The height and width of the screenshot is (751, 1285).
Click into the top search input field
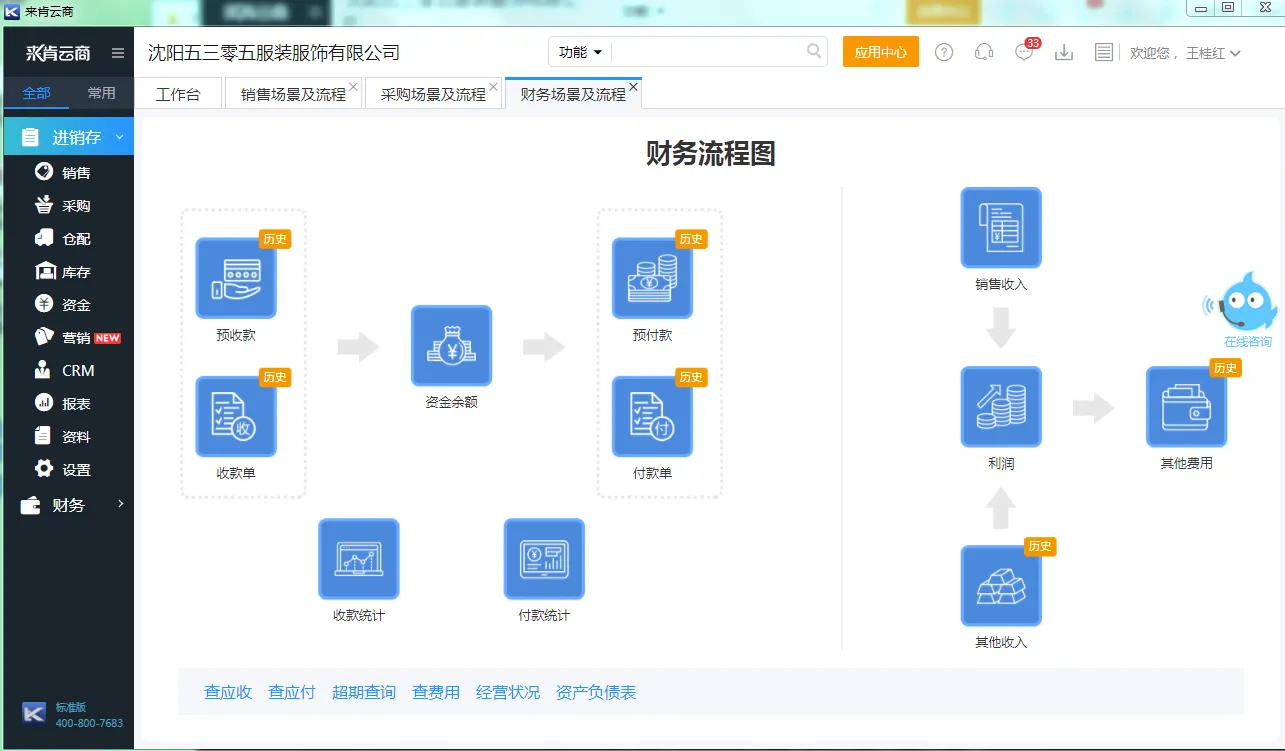pyautogui.click(x=710, y=52)
